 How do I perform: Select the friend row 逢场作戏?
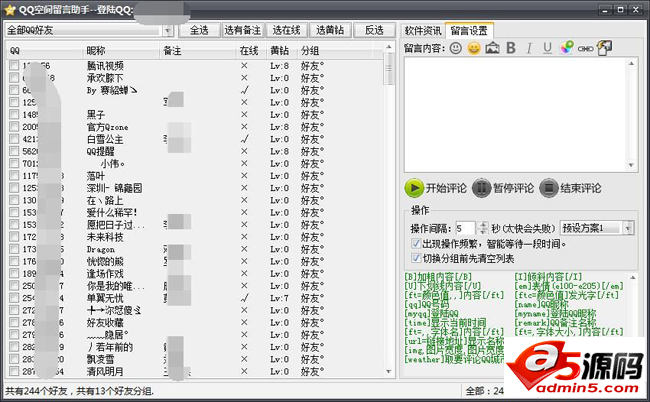(195, 274)
